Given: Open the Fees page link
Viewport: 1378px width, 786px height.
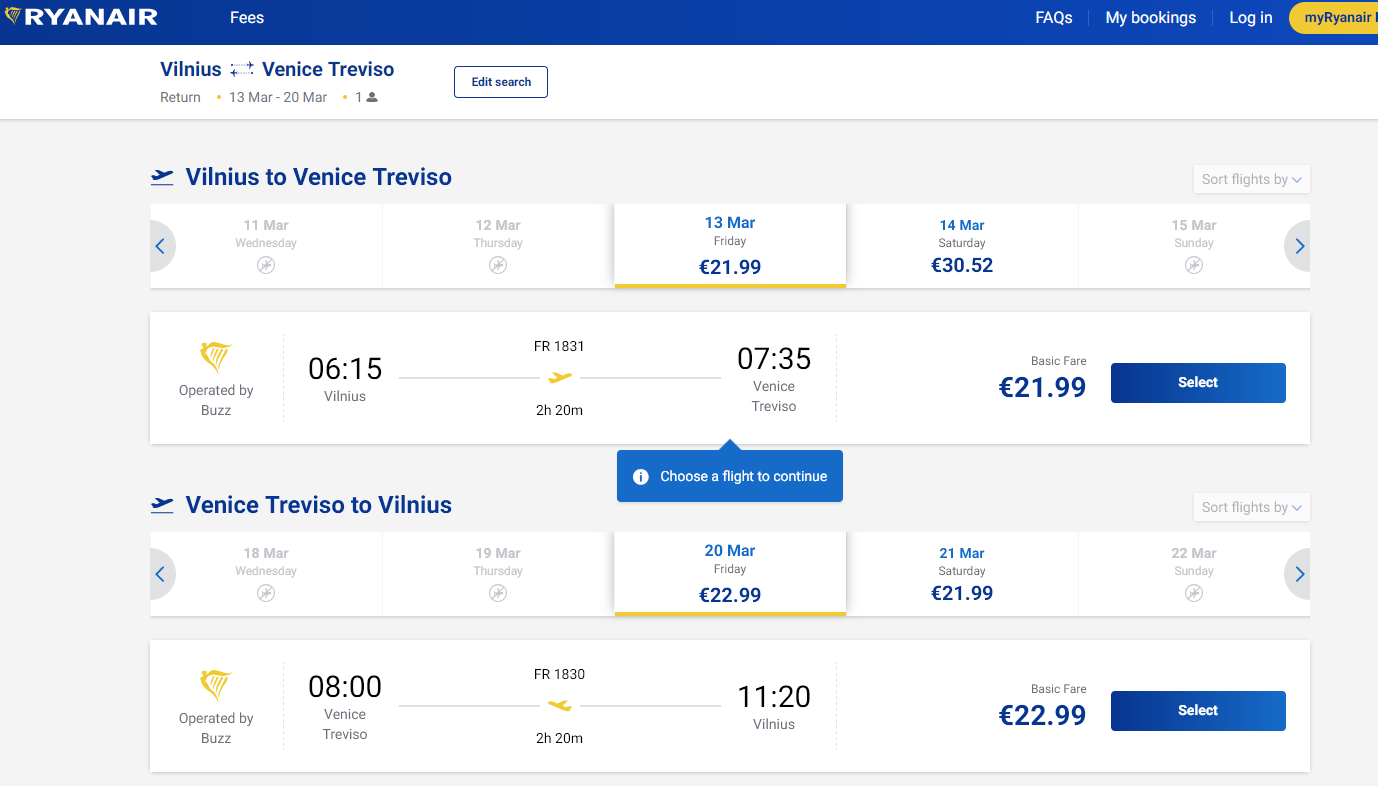Looking at the screenshot, I should pos(247,18).
